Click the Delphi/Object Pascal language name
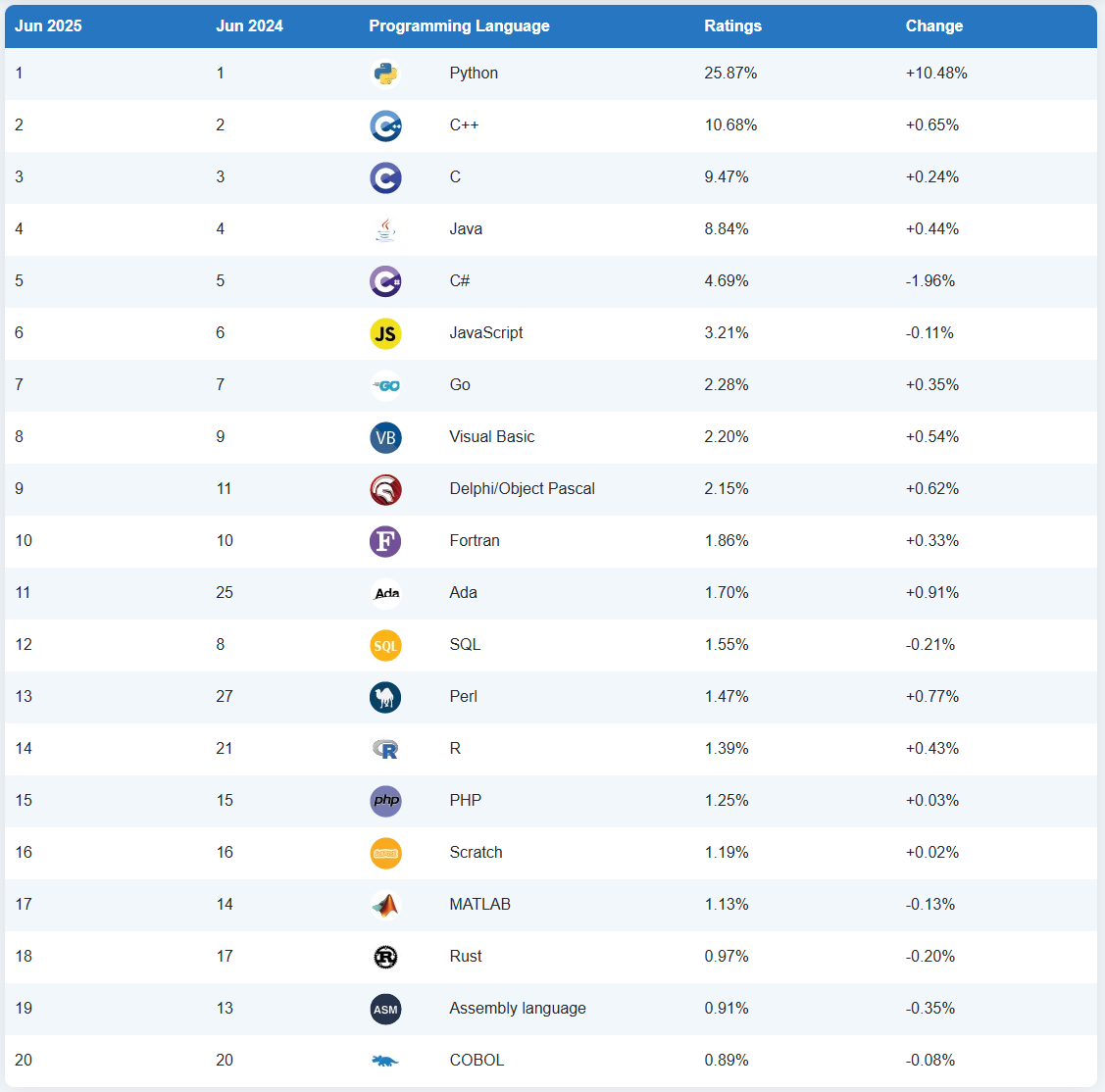1105x1092 pixels. coord(522,489)
